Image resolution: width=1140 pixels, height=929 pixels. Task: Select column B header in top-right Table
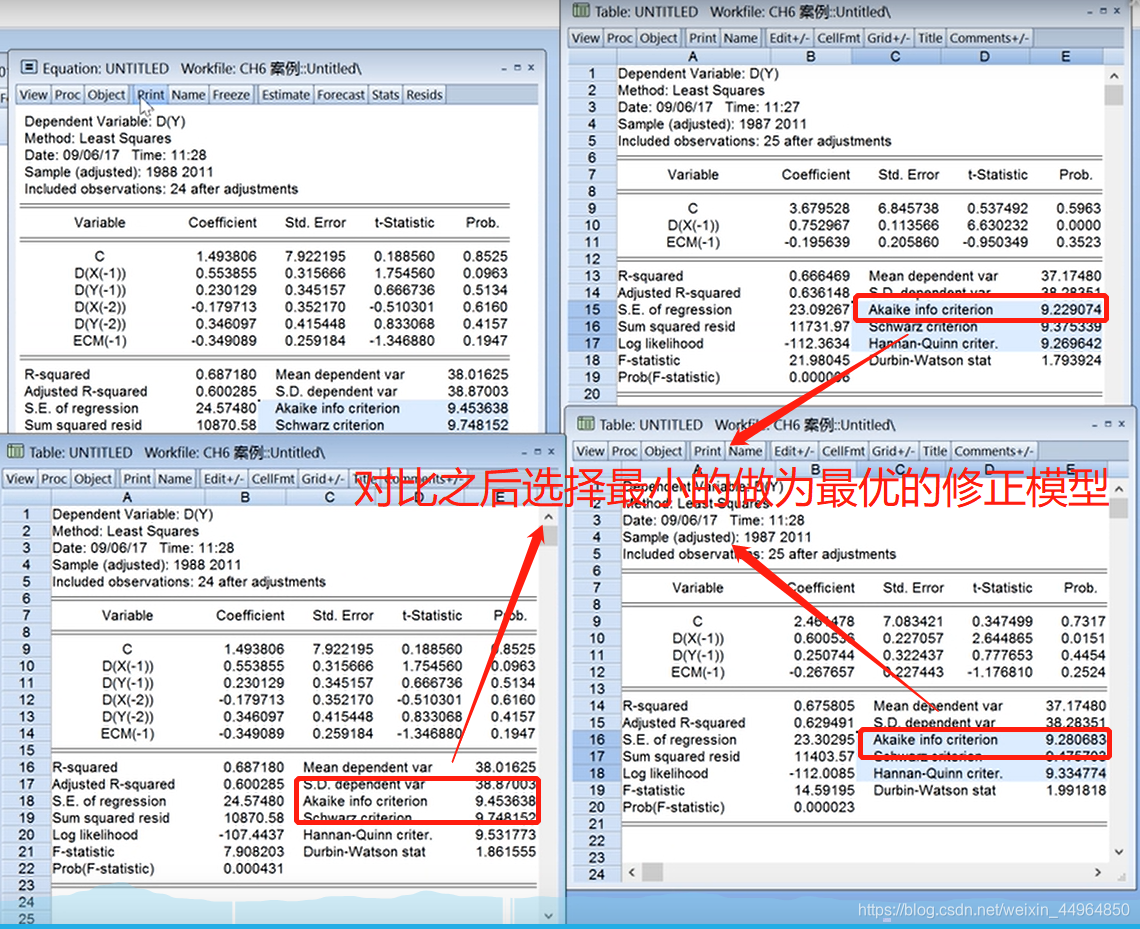pos(810,57)
